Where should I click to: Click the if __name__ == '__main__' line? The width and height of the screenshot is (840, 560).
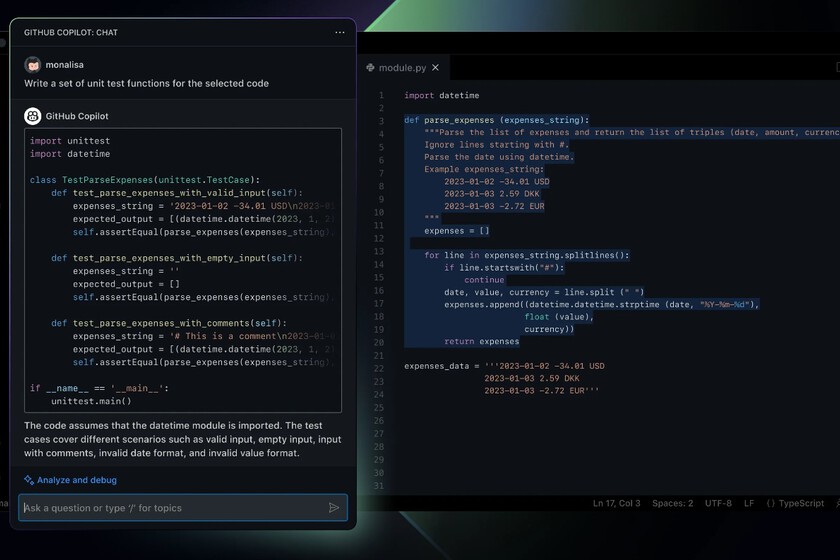[99, 389]
